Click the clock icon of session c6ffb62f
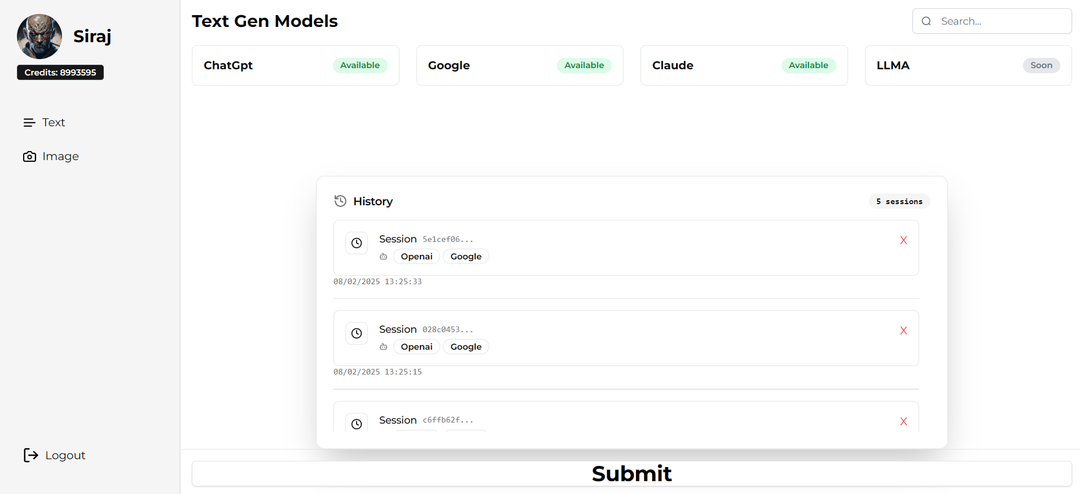 [x=356, y=424]
